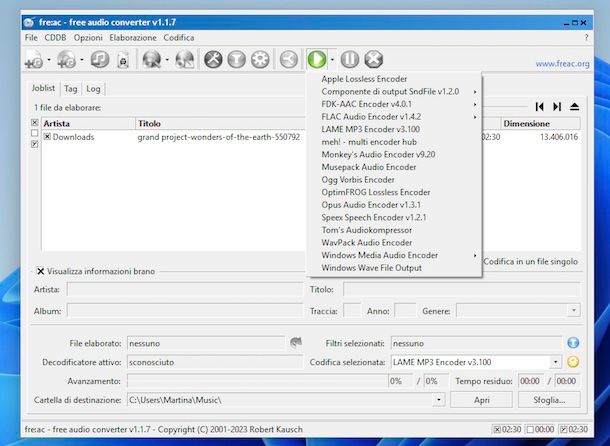Click the last 02:30 checkbox in status bar
The image size is (610, 446).
(563, 430)
